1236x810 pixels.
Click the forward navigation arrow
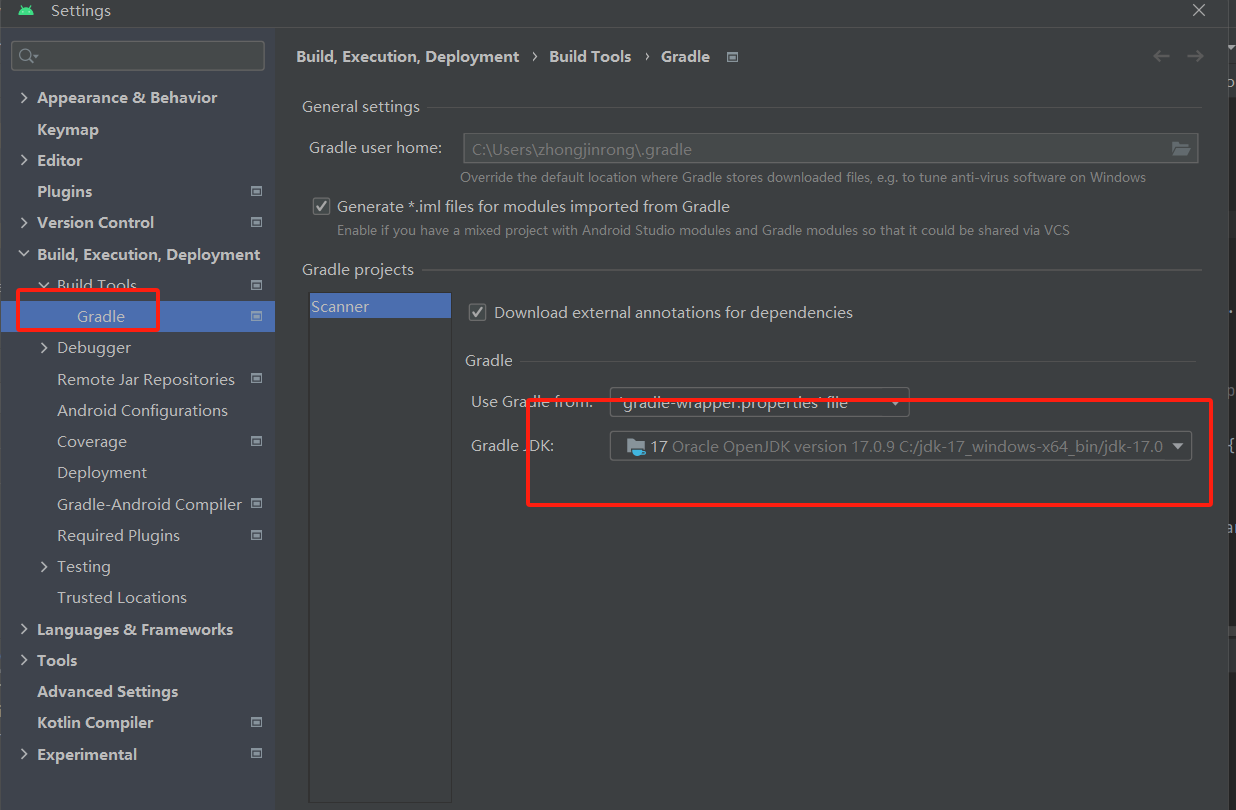[1195, 56]
